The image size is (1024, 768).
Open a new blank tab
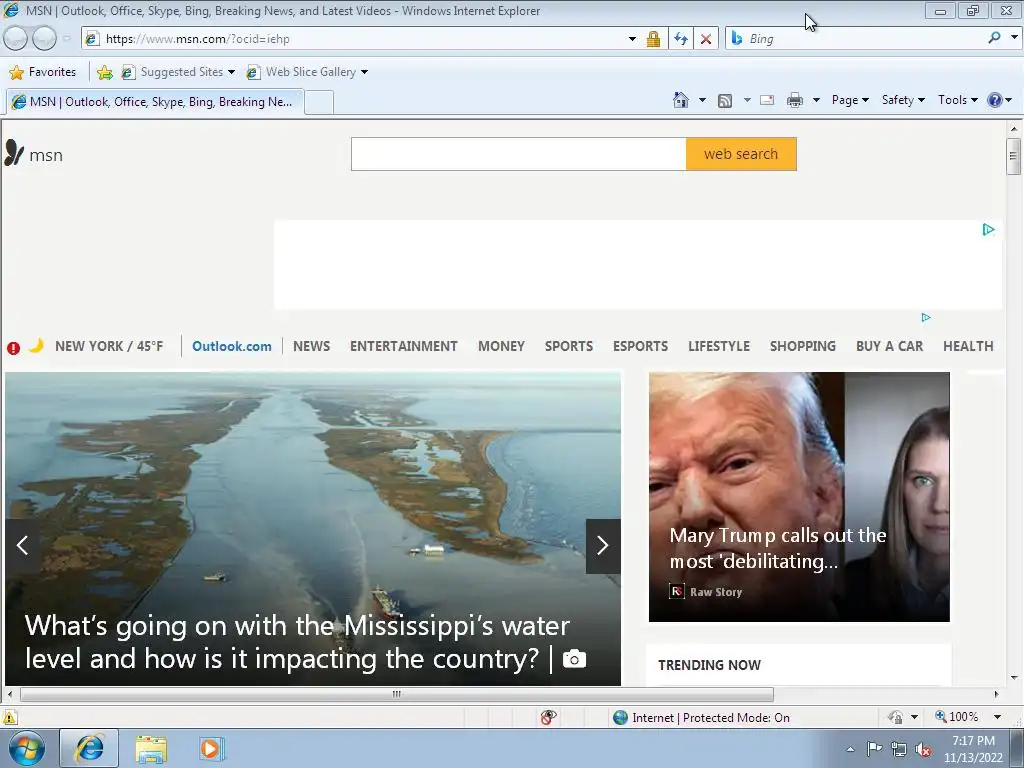(x=319, y=103)
